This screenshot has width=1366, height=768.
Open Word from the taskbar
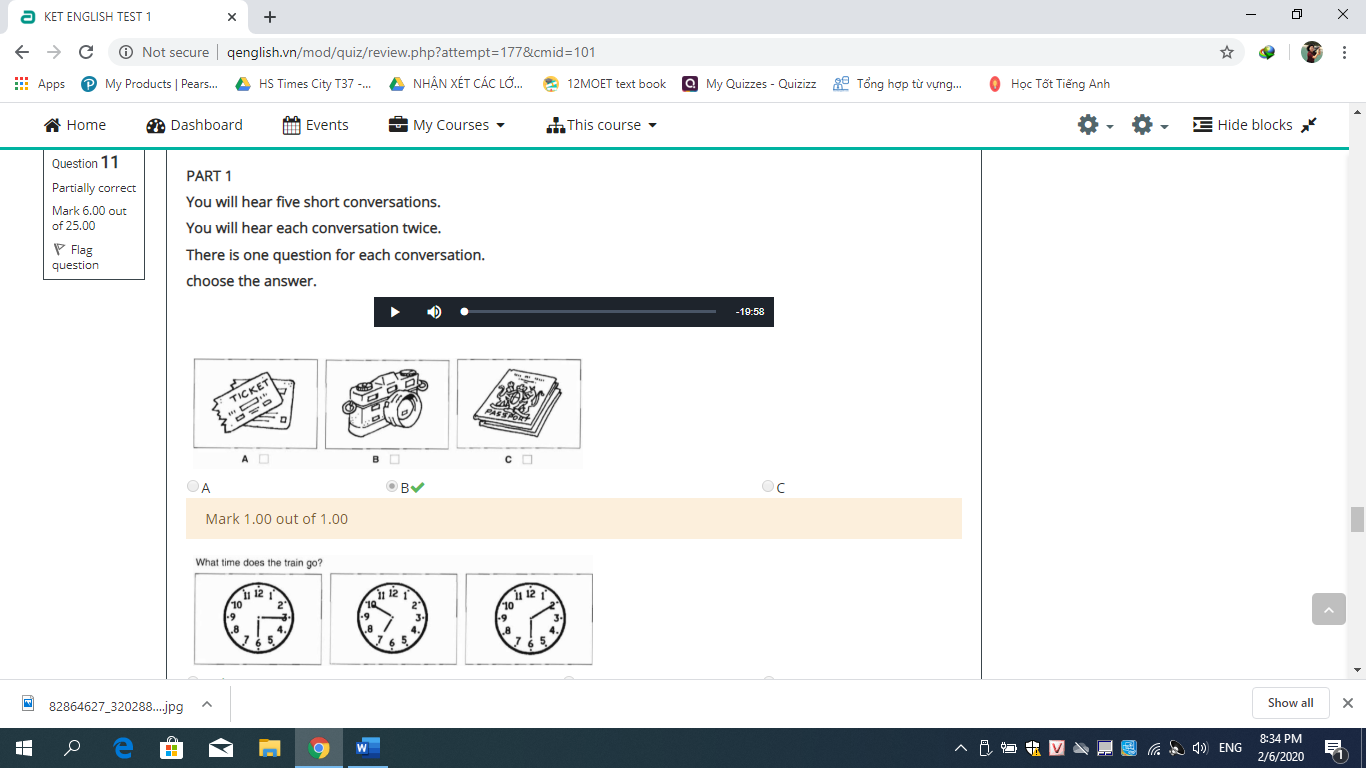366,748
